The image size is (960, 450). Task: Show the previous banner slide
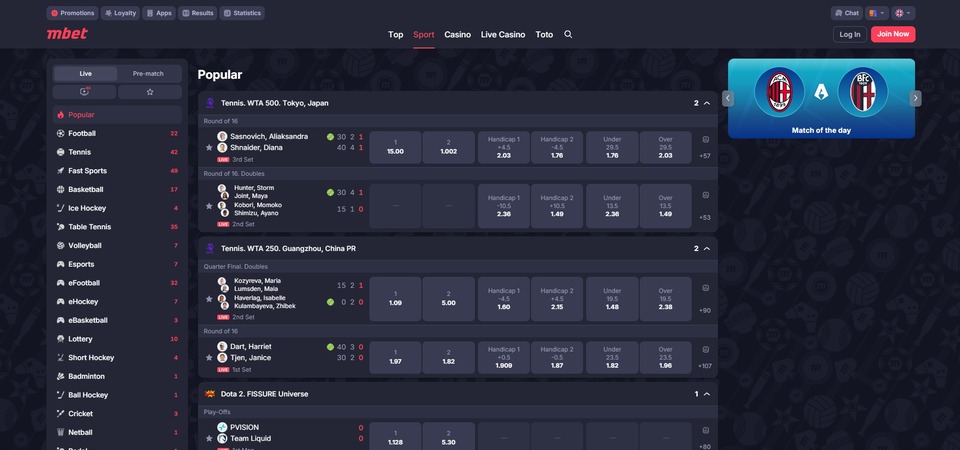(728, 98)
